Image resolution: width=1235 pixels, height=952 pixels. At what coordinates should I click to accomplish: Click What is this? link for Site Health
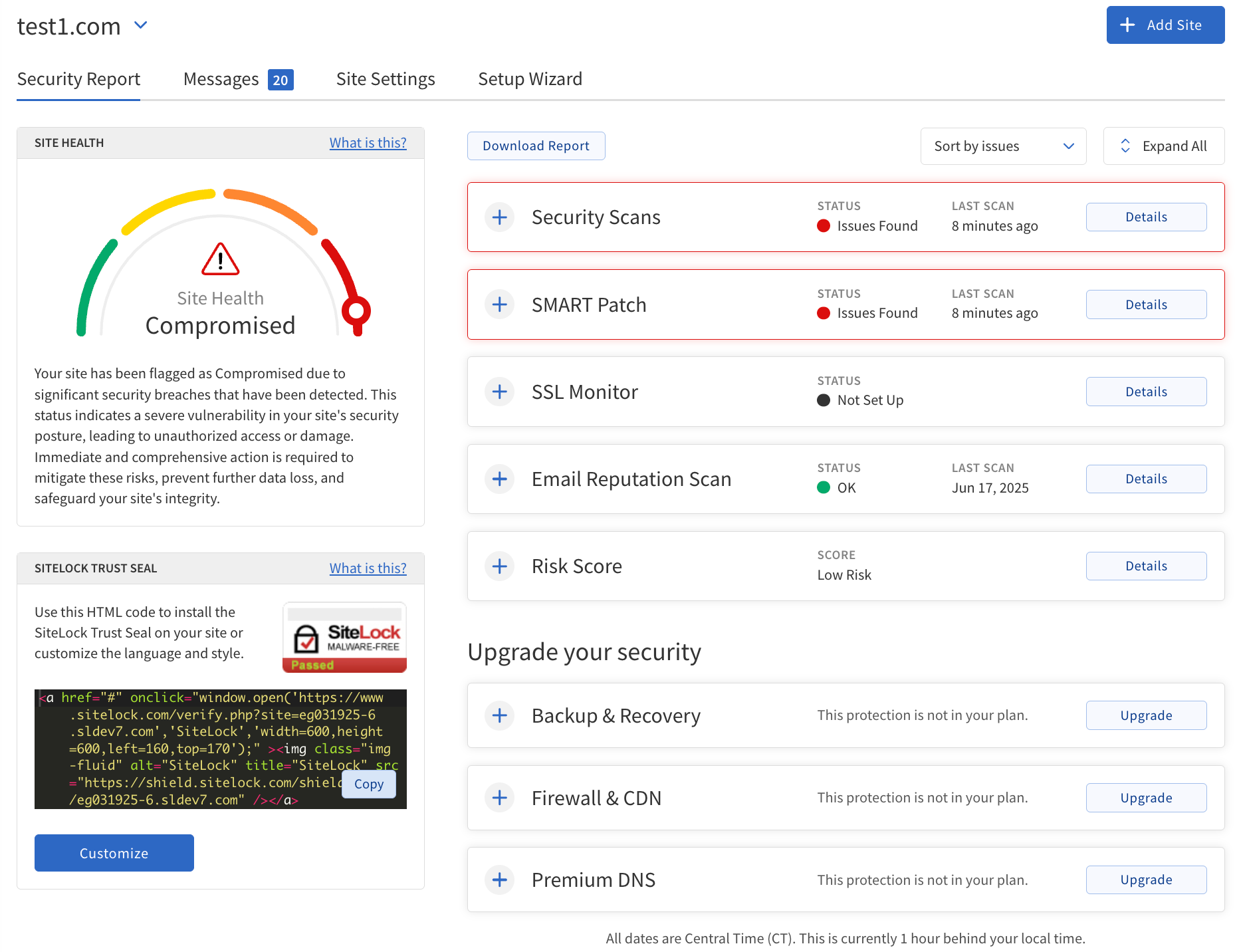click(368, 143)
